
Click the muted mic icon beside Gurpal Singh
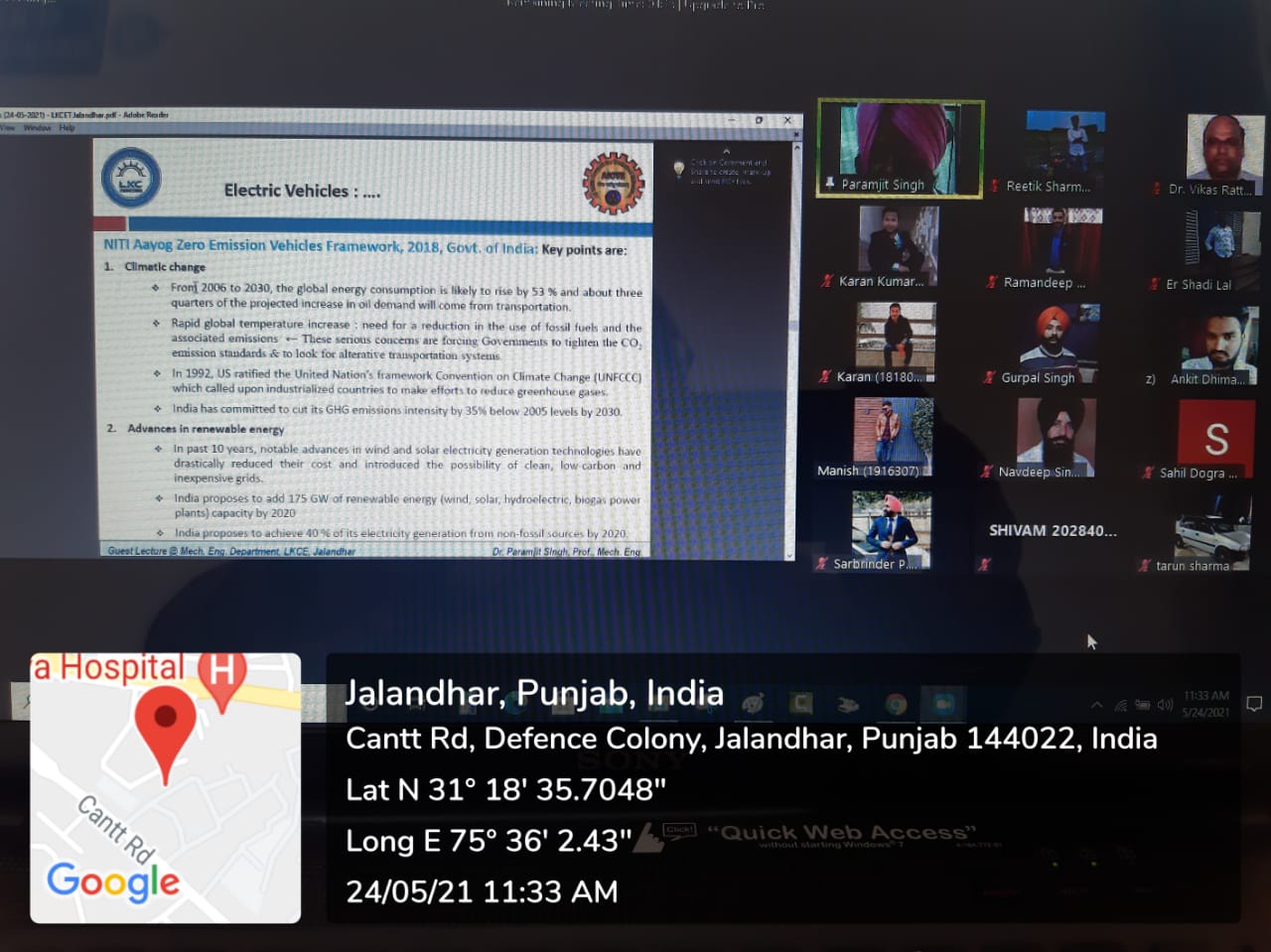click(989, 377)
